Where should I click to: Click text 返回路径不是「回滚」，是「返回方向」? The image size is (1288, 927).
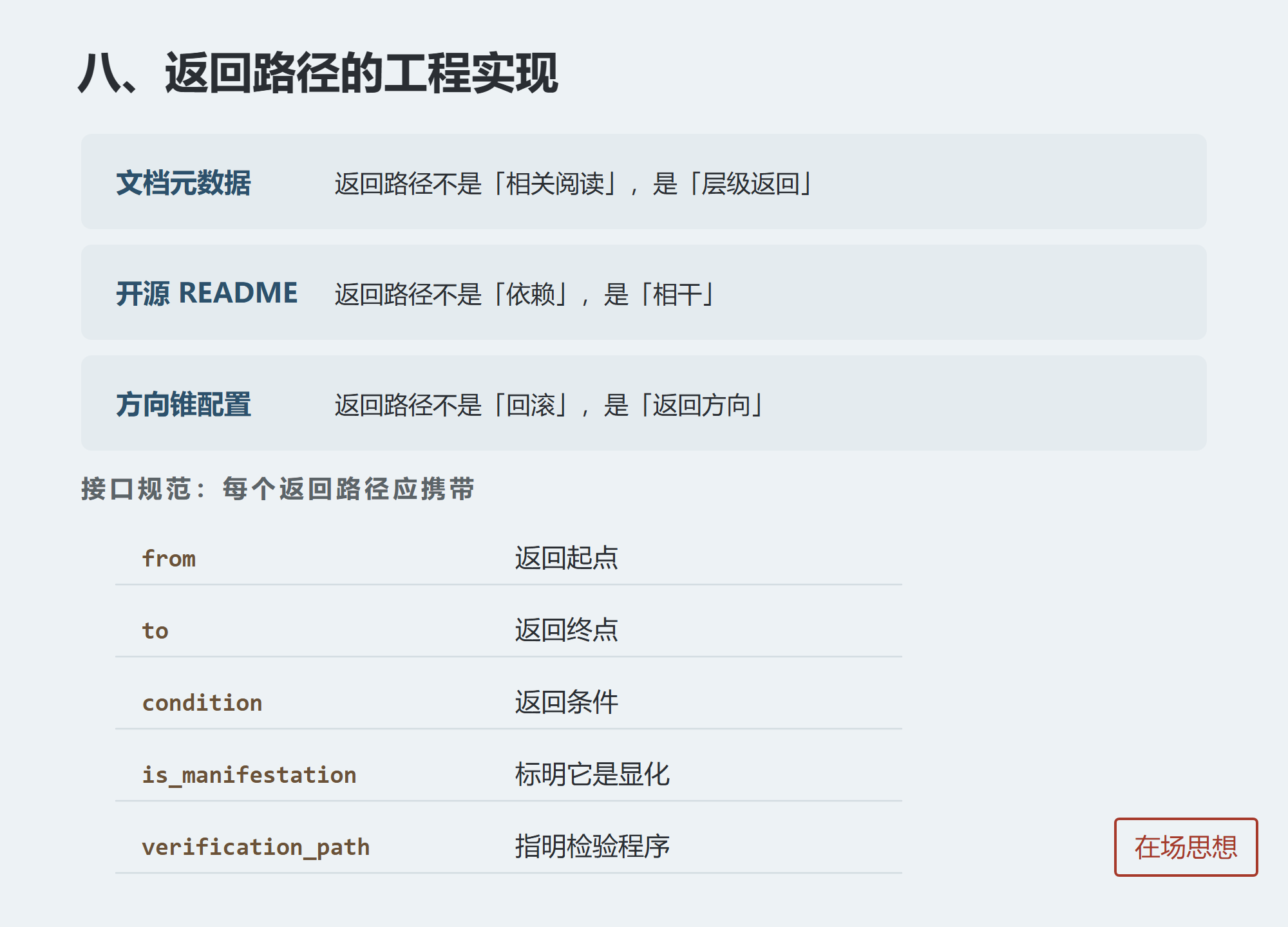point(550,405)
